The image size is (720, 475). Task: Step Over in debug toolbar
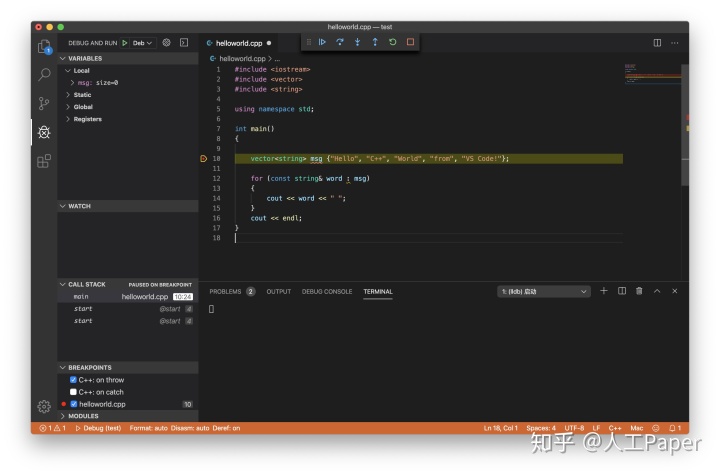coord(340,42)
